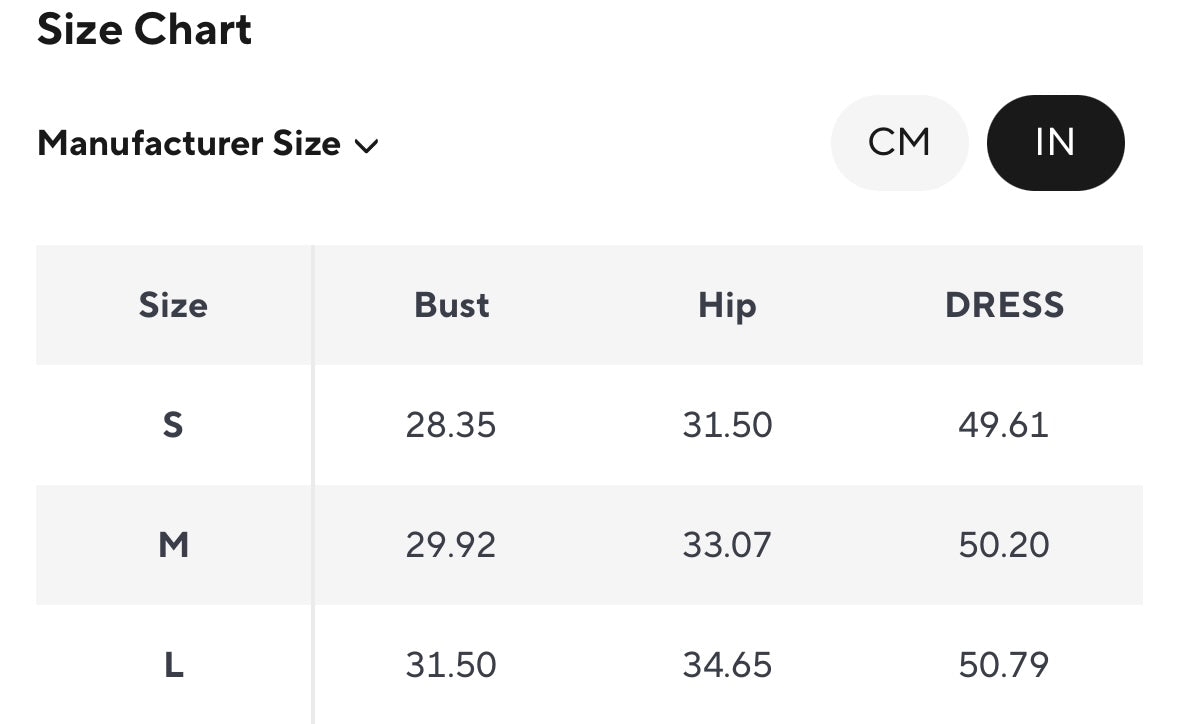Click the M dress length 50.20
Image resolution: width=1179 pixels, height=724 pixels.
click(x=1004, y=545)
